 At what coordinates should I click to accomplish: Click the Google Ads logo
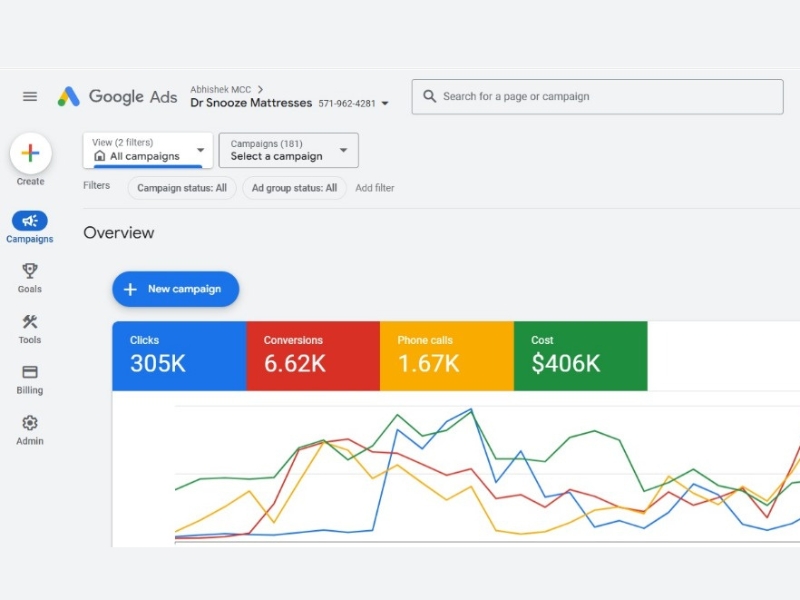coord(117,96)
